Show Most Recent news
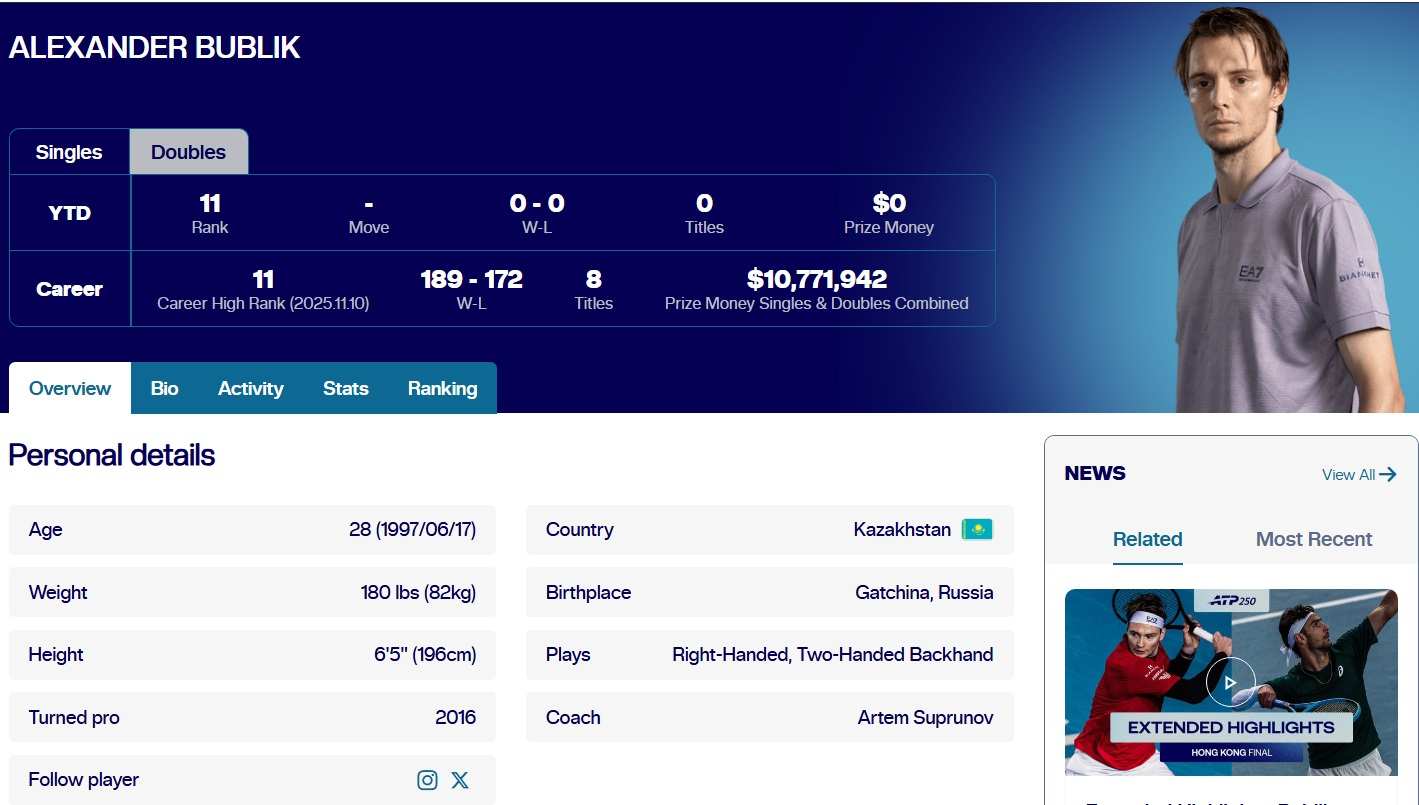Viewport: 1419px width, 805px height. [1313, 539]
